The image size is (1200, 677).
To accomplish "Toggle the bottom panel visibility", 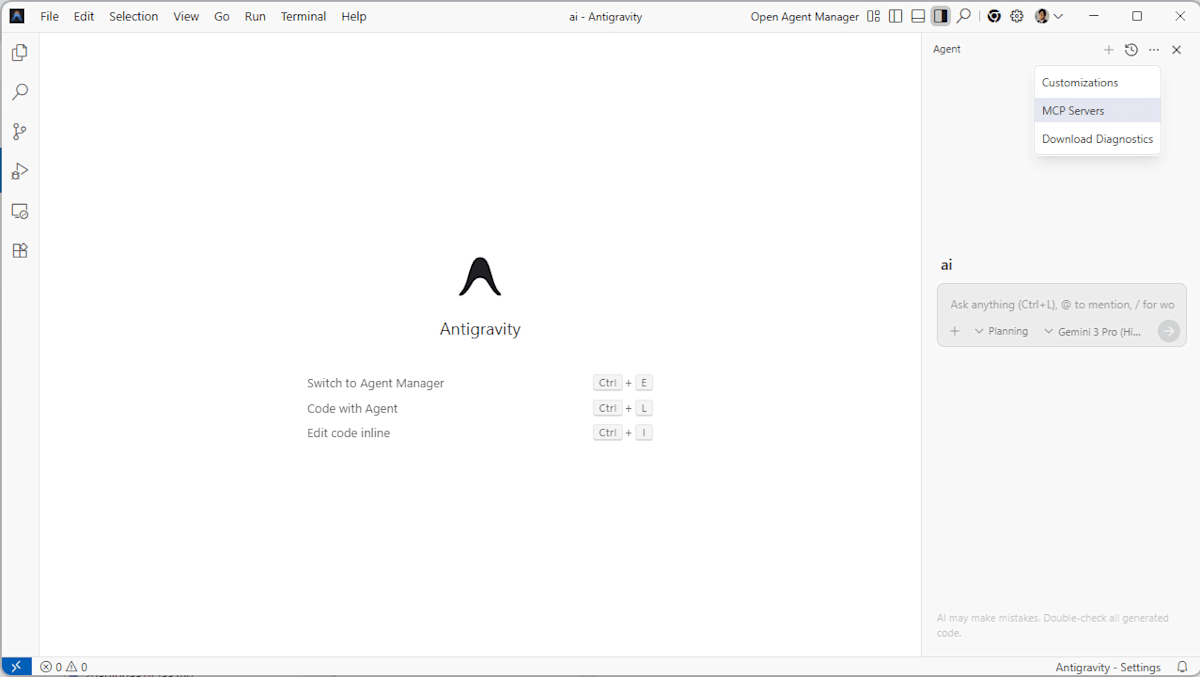I will tap(918, 16).
